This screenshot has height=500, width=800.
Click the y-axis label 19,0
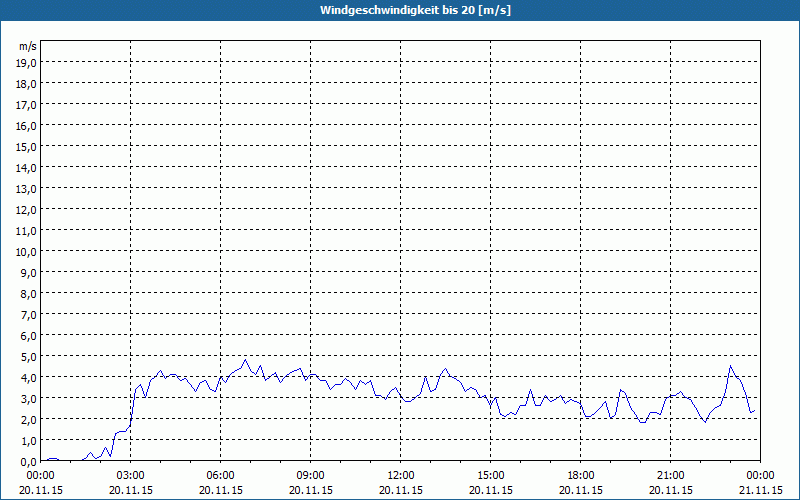[x=28, y=63]
